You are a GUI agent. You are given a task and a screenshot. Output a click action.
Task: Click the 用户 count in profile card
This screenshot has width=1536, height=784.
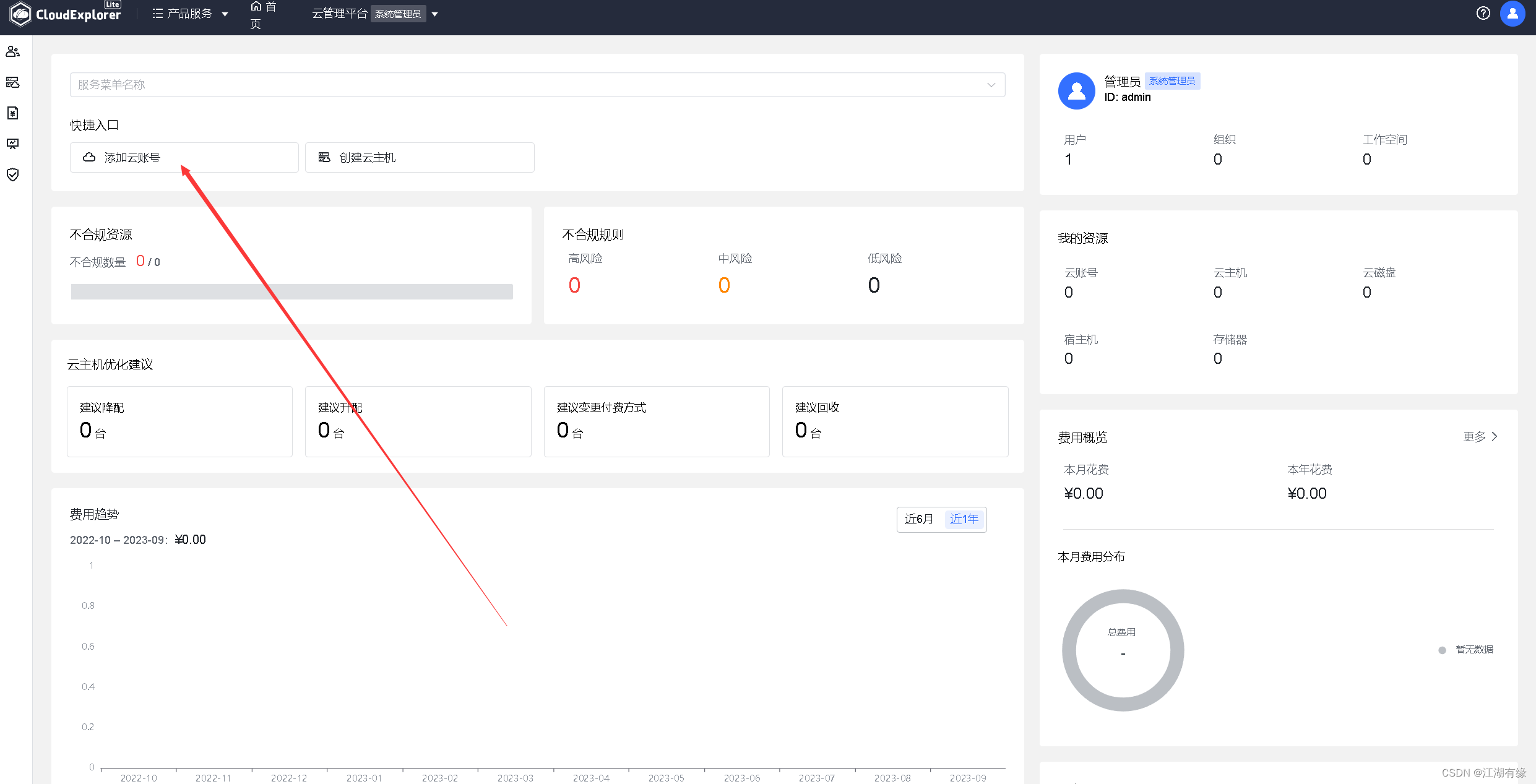(x=1068, y=160)
